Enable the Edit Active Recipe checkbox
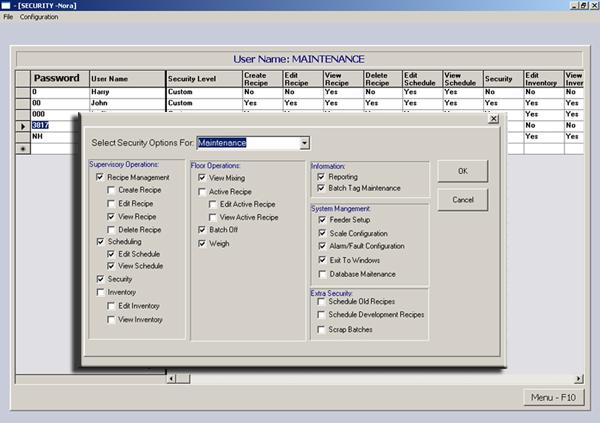 [213, 204]
